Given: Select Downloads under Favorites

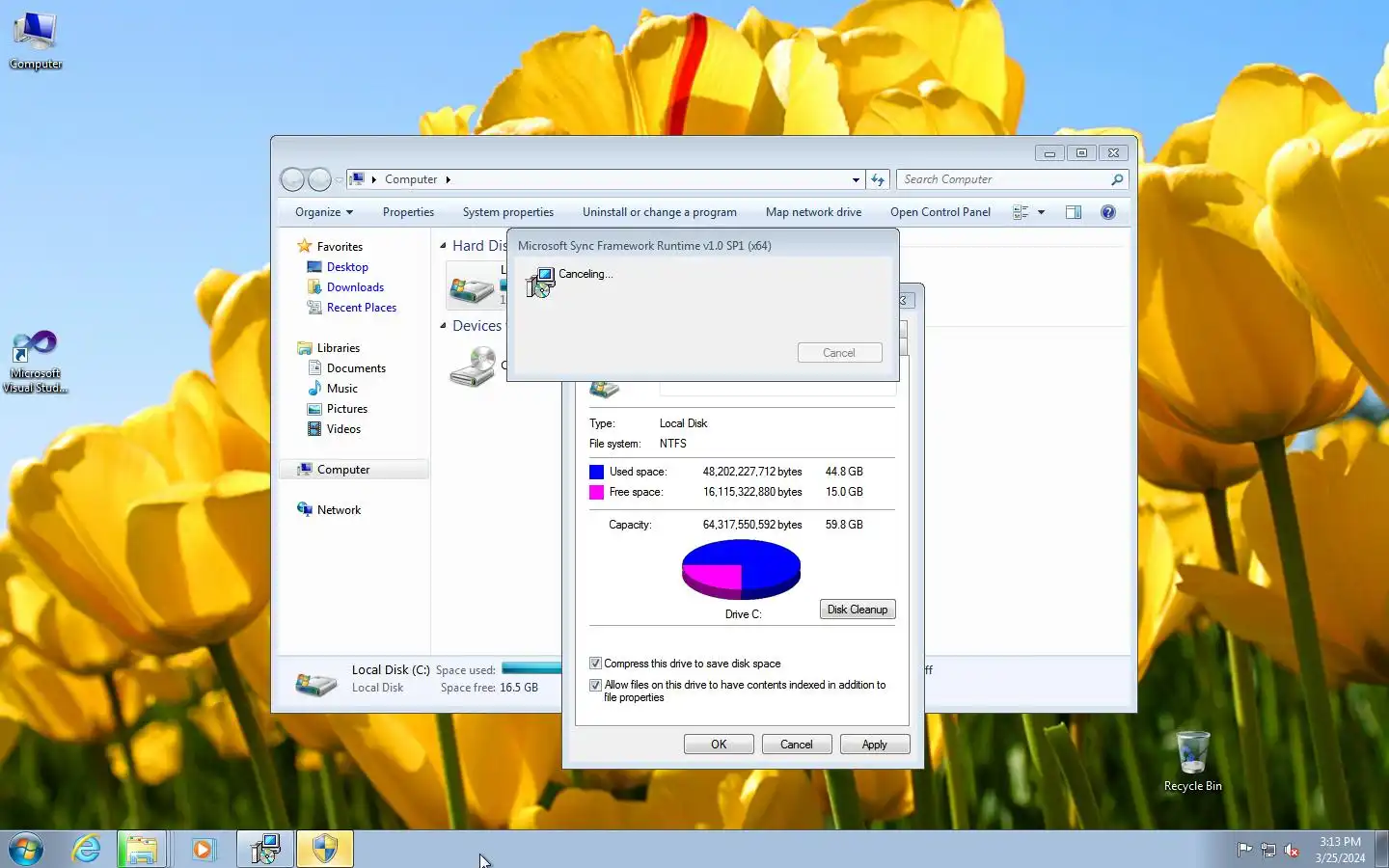Looking at the screenshot, I should pyautogui.click(x=355, y=287).
